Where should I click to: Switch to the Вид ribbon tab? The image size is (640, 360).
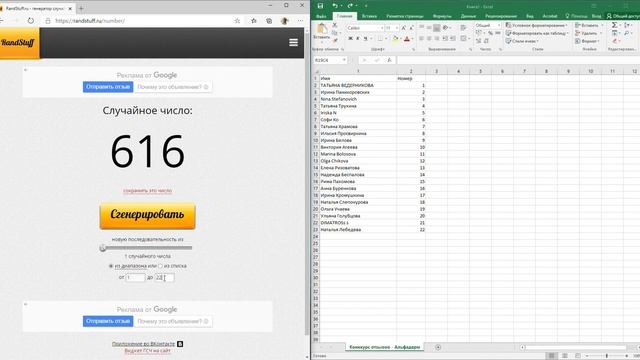pos(529,16)
